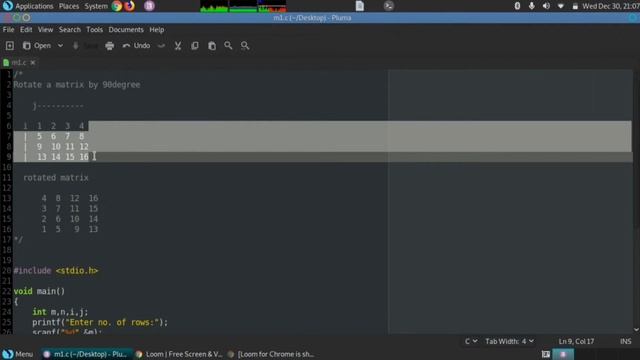The image size is (640, 360).
Task: Launch Firefox from the top panel
Action: (x=130, y=6)
